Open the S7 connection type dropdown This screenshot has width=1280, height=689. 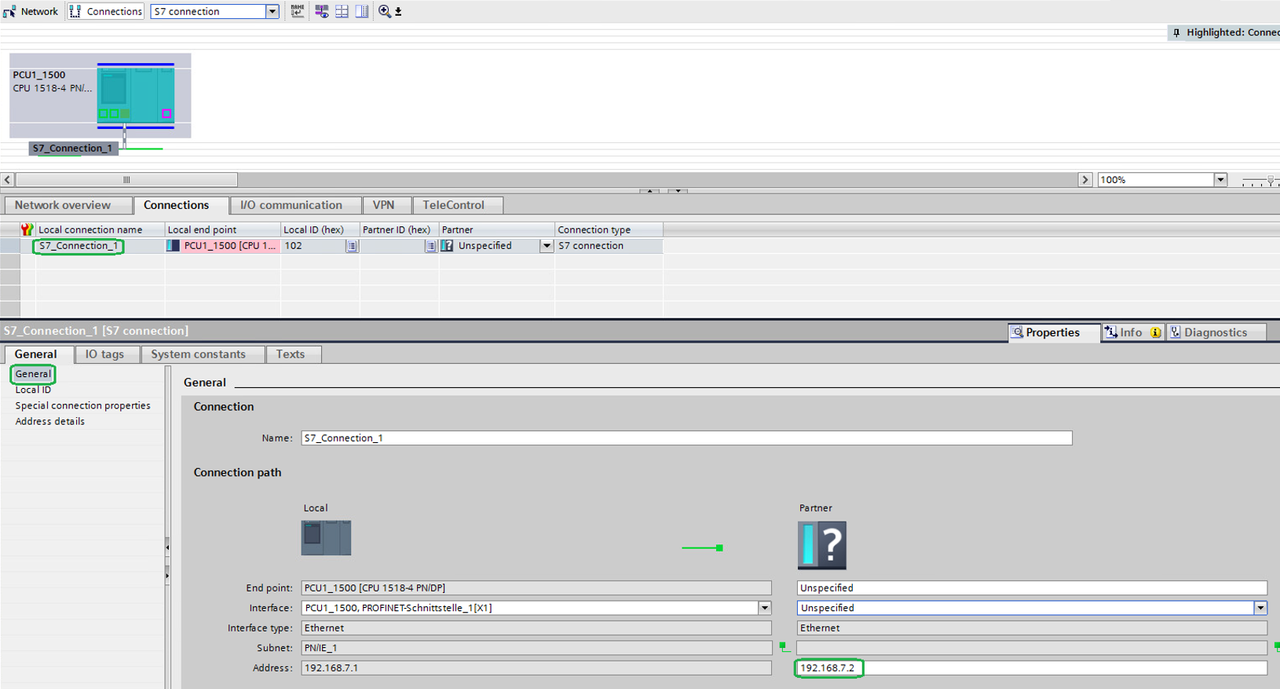click(273, 12)
